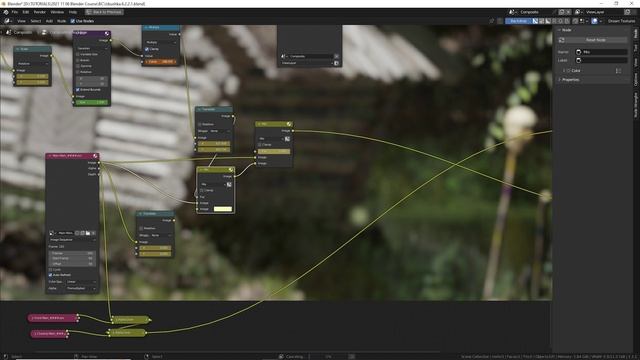Toggle the alpha icon on selected Mix node
The image size is (640, 360).
[x=229, y=184]
